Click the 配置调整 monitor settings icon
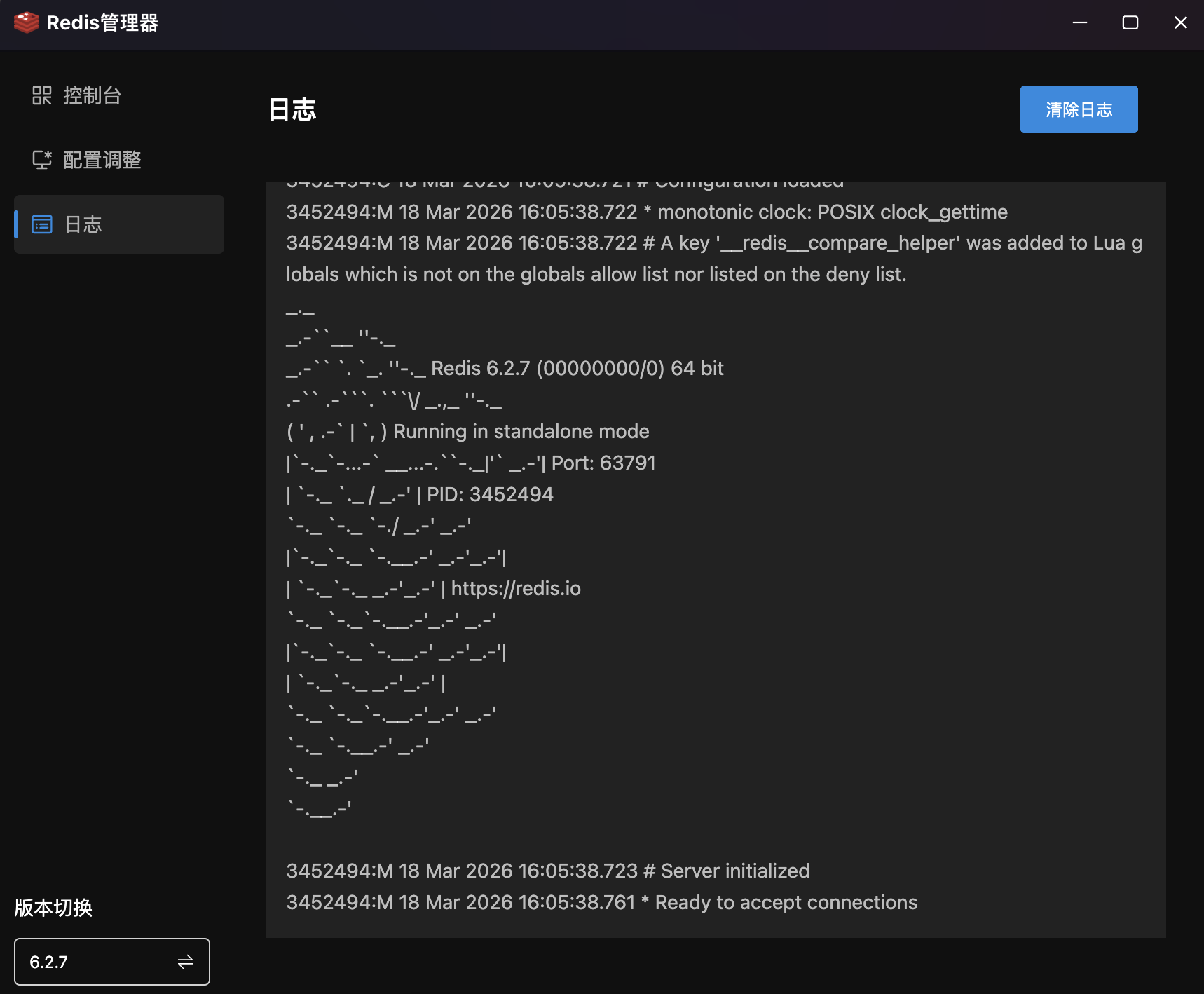 tap(42, 160)
